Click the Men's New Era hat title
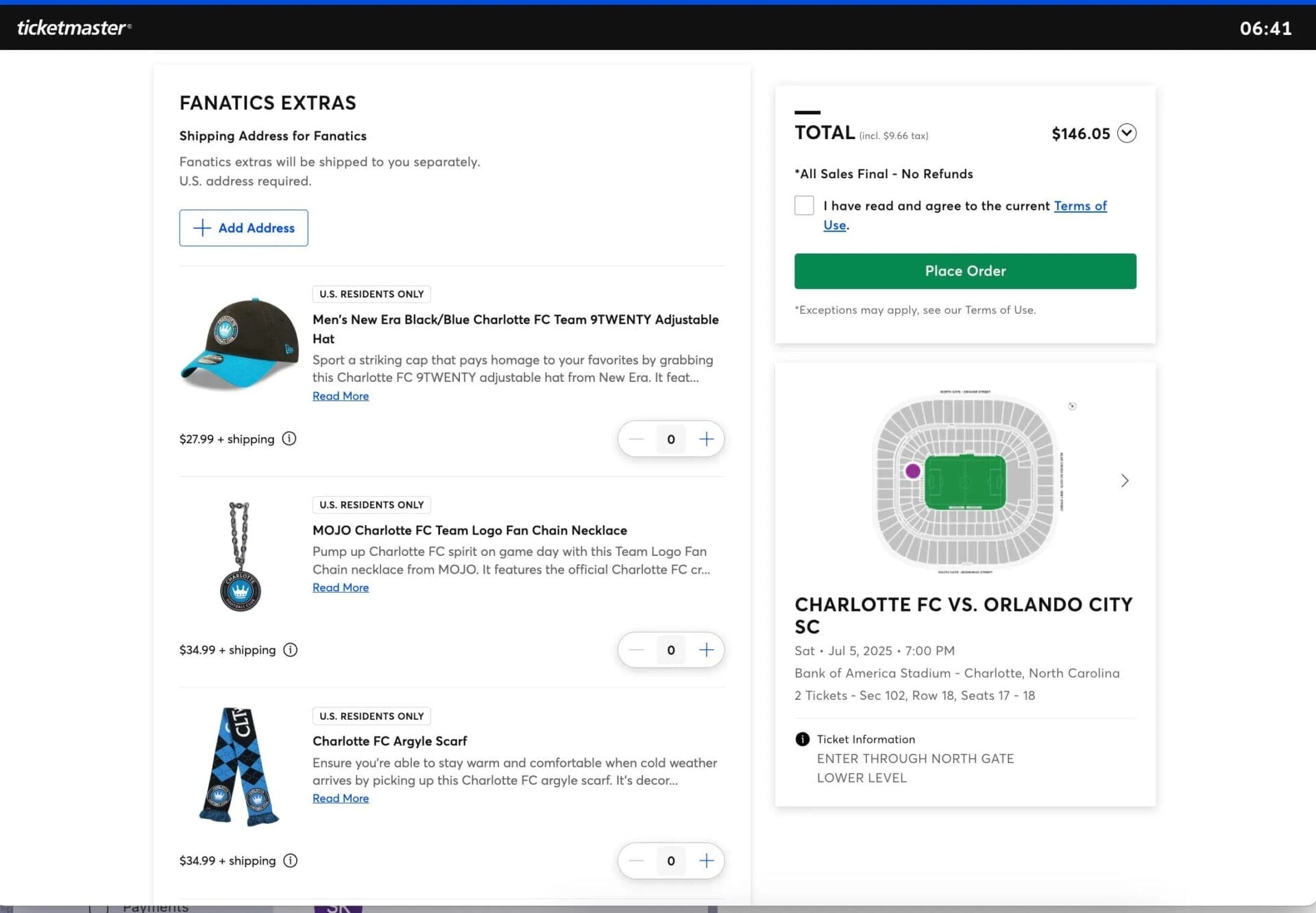This screenshot has height=913, width=1316. (515, 329)
